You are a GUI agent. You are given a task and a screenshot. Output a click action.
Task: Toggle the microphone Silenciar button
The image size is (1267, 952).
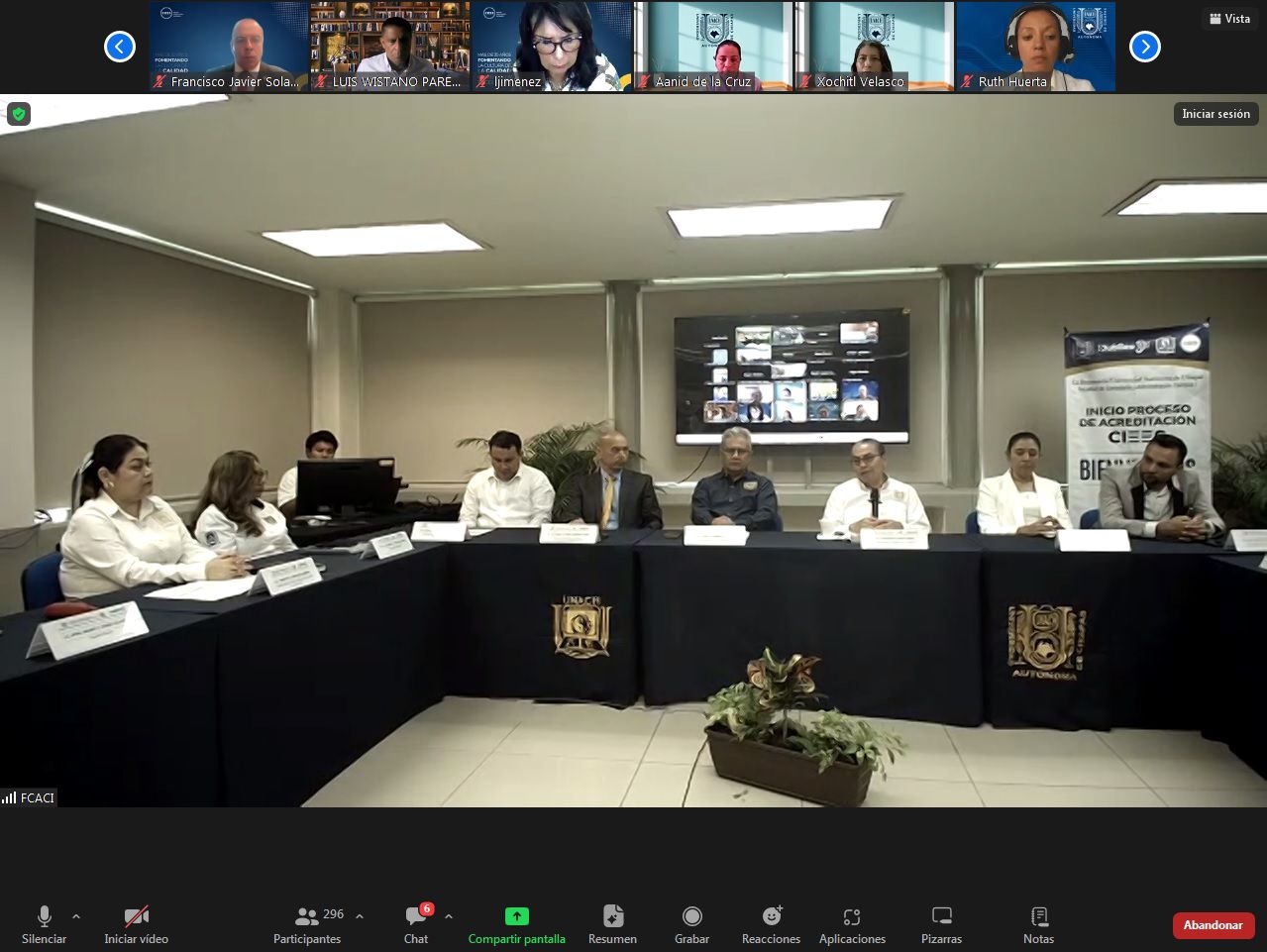[44, 923]
